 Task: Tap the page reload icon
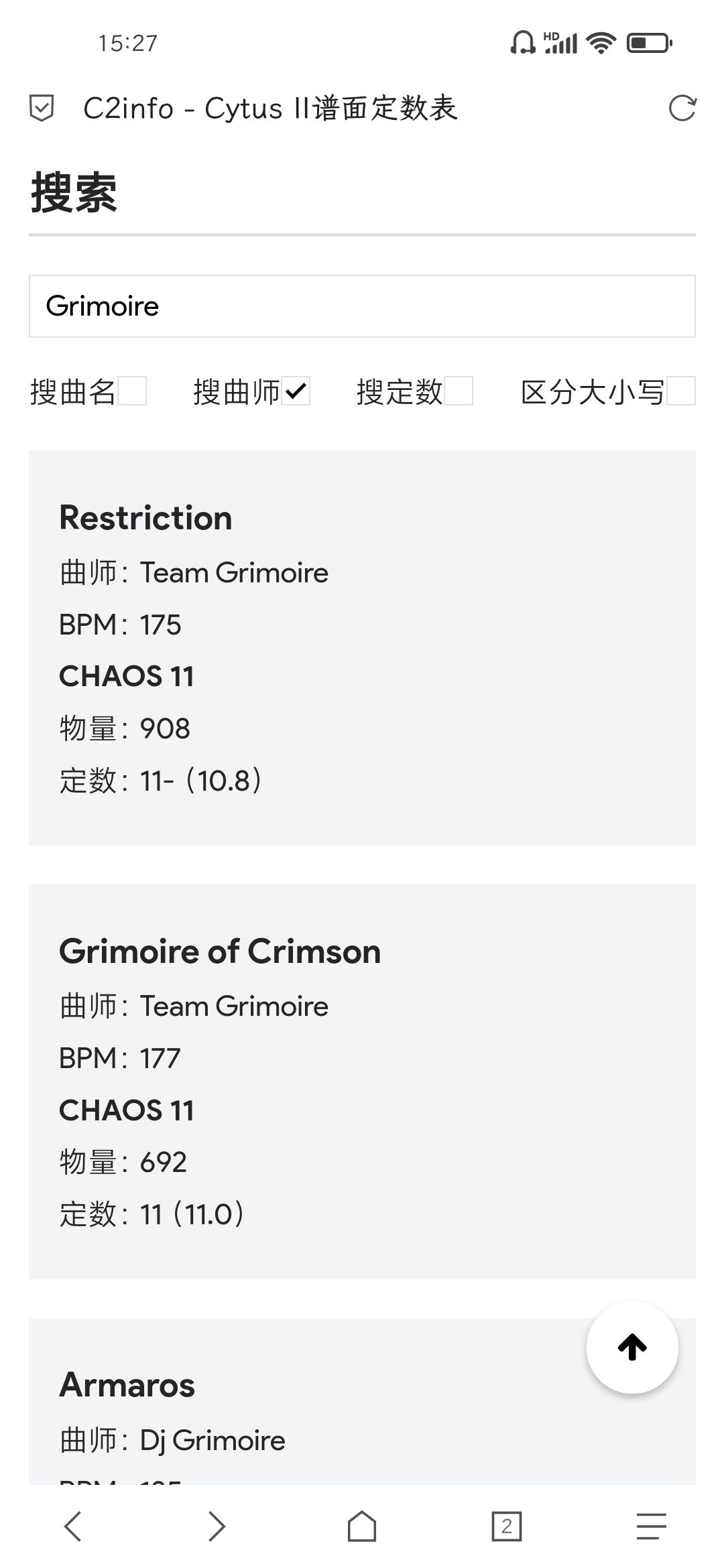click(682, 109)
